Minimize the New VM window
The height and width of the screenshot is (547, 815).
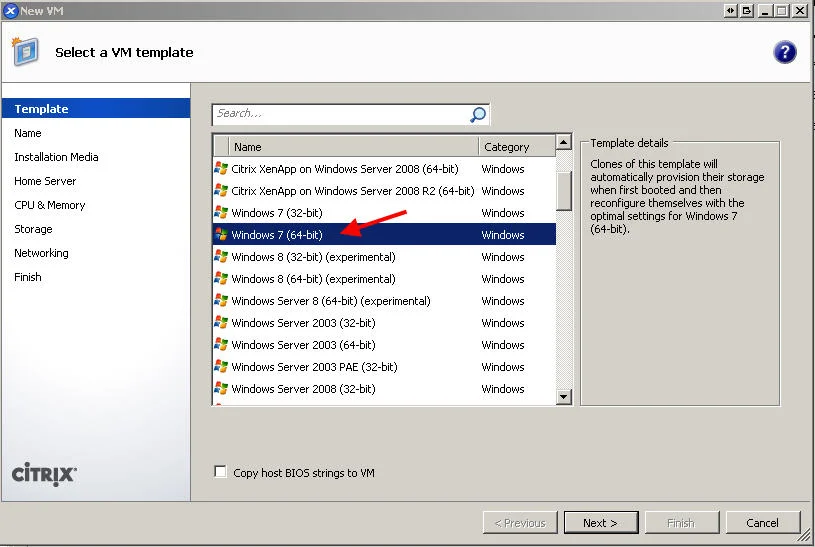click(765, 10)
